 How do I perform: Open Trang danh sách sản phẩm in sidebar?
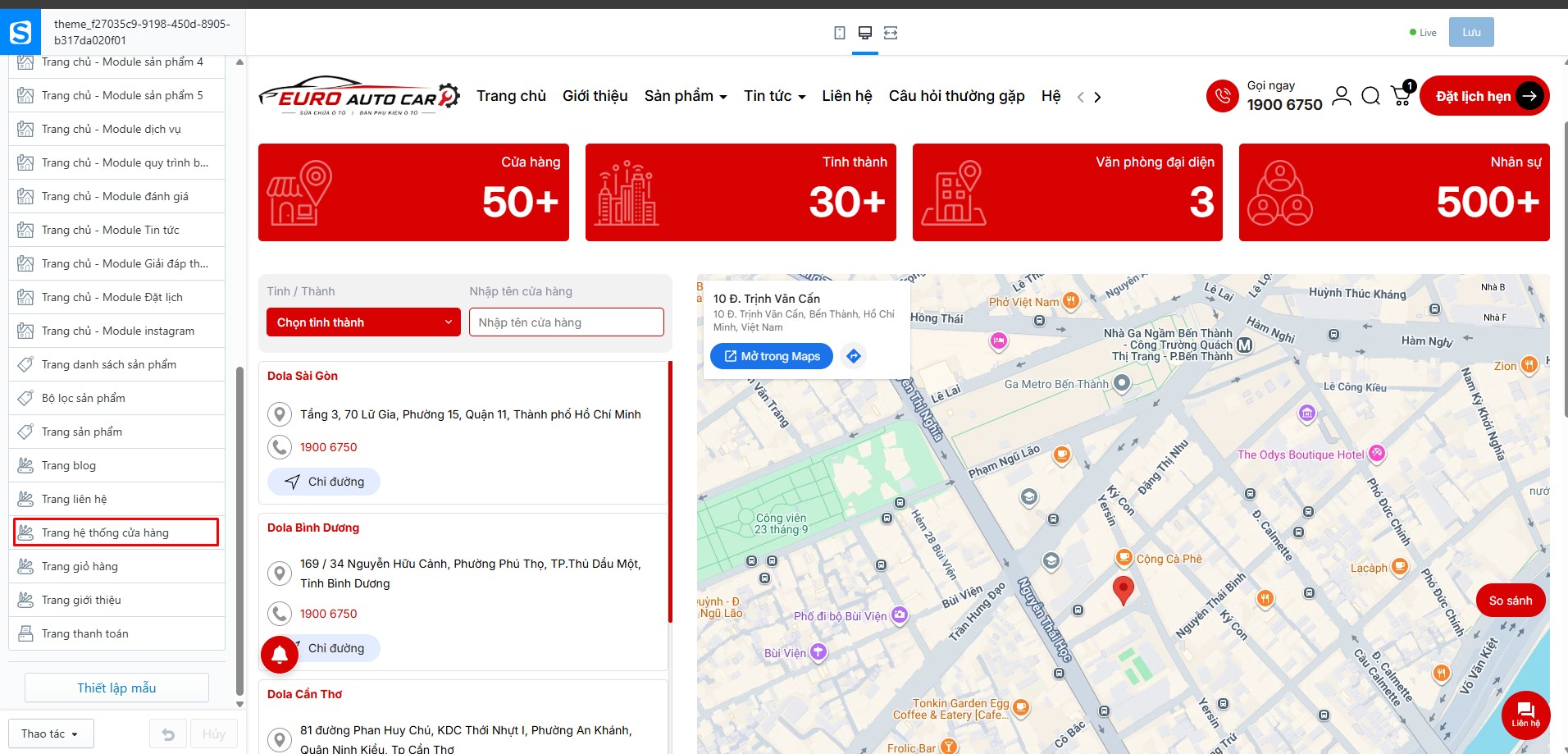tap(116, 364)
